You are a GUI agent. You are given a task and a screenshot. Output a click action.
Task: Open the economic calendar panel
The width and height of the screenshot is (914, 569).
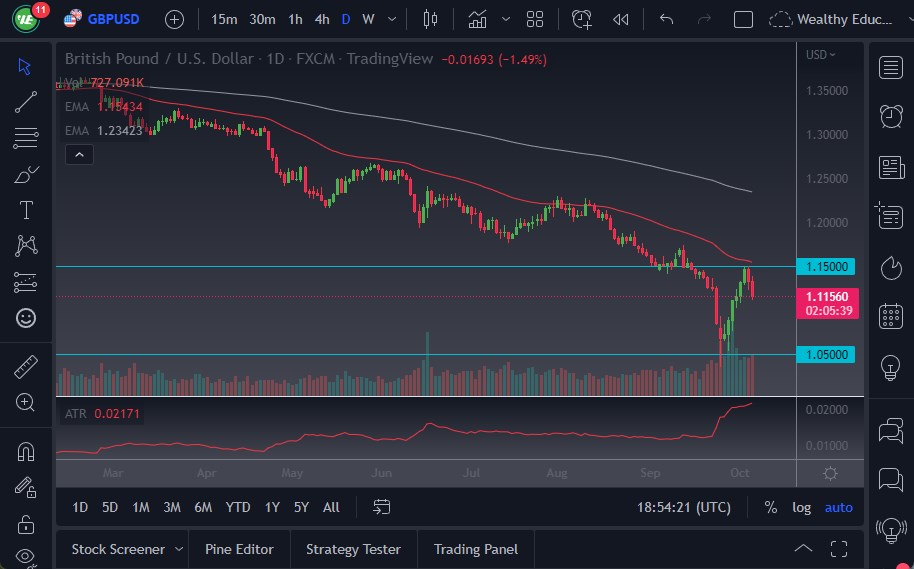pyautogui.click(x=890, y=317)
